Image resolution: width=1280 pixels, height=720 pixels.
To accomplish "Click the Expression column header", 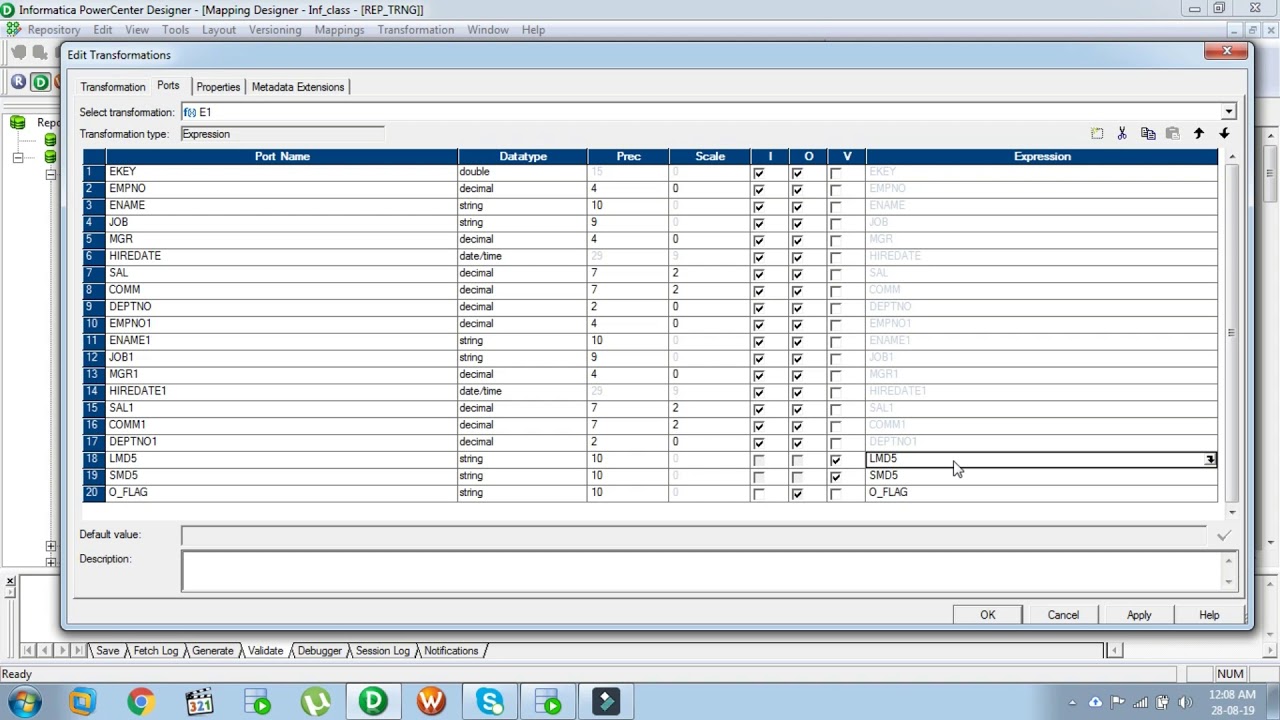I will [1042, 157].
